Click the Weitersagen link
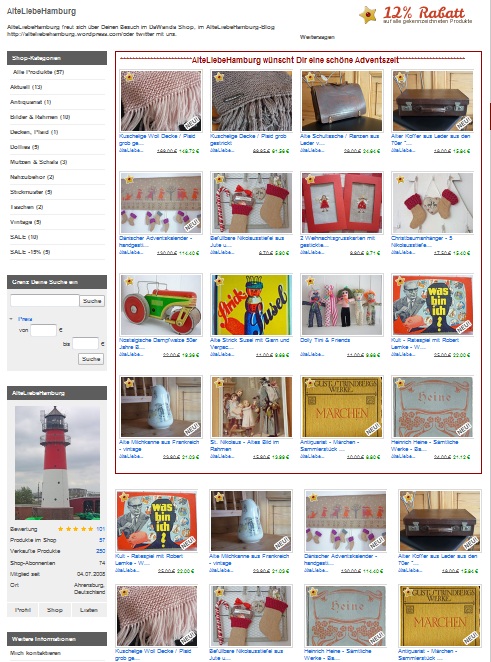 point(317,37)
